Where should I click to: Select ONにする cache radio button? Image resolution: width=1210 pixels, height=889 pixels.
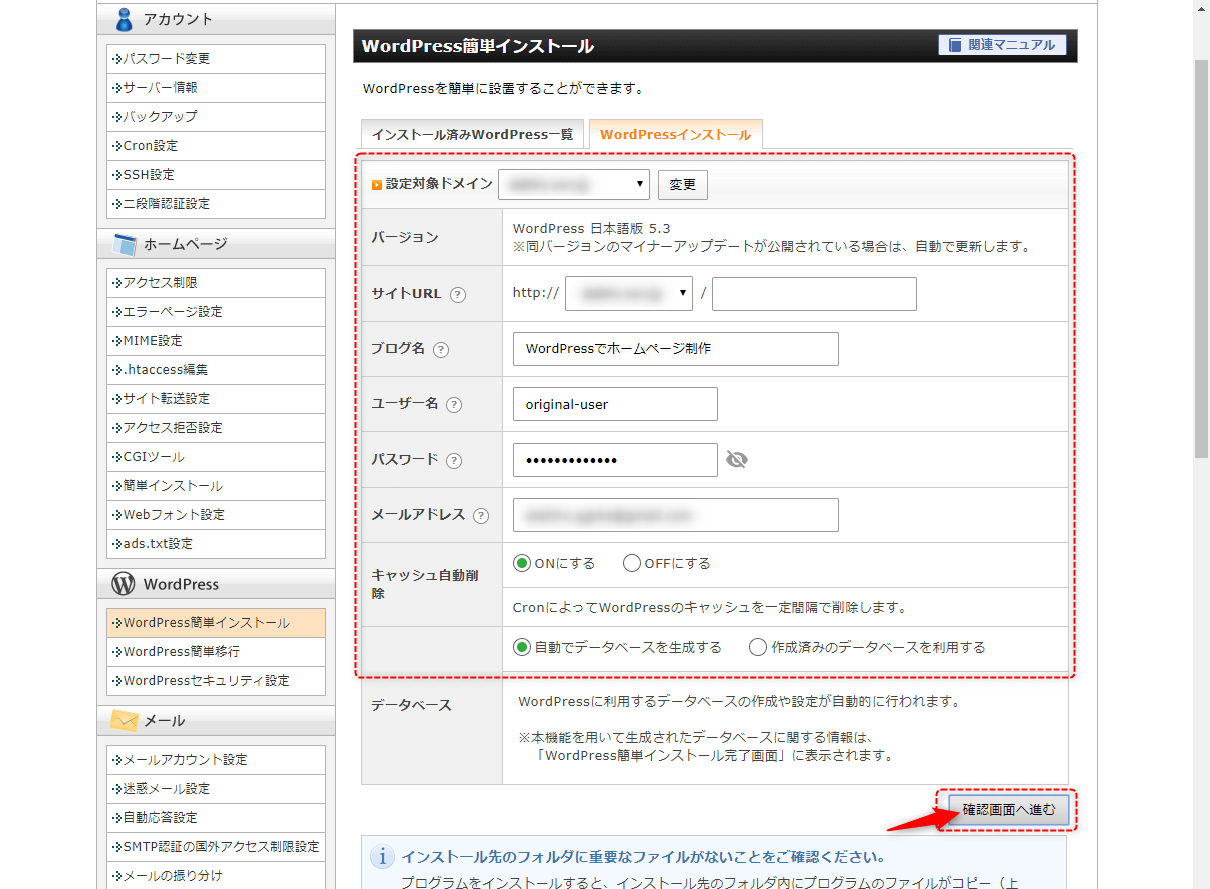pyautogui.click(x=521, y=563)
